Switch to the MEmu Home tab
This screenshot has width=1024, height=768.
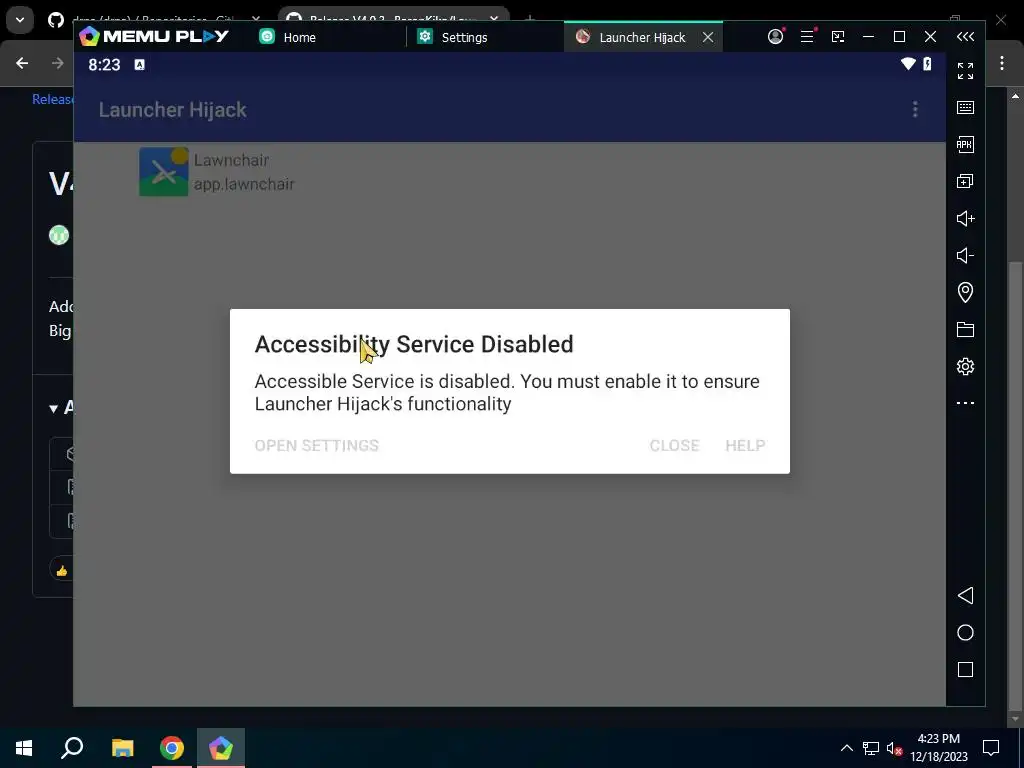(288, 37)
